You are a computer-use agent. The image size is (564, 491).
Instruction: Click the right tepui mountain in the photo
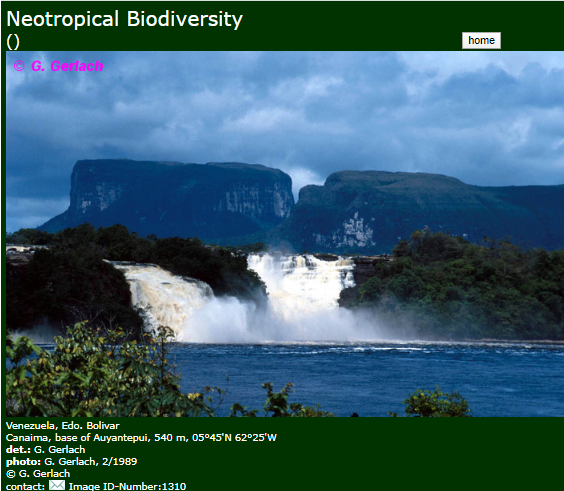tap(414, 209)
